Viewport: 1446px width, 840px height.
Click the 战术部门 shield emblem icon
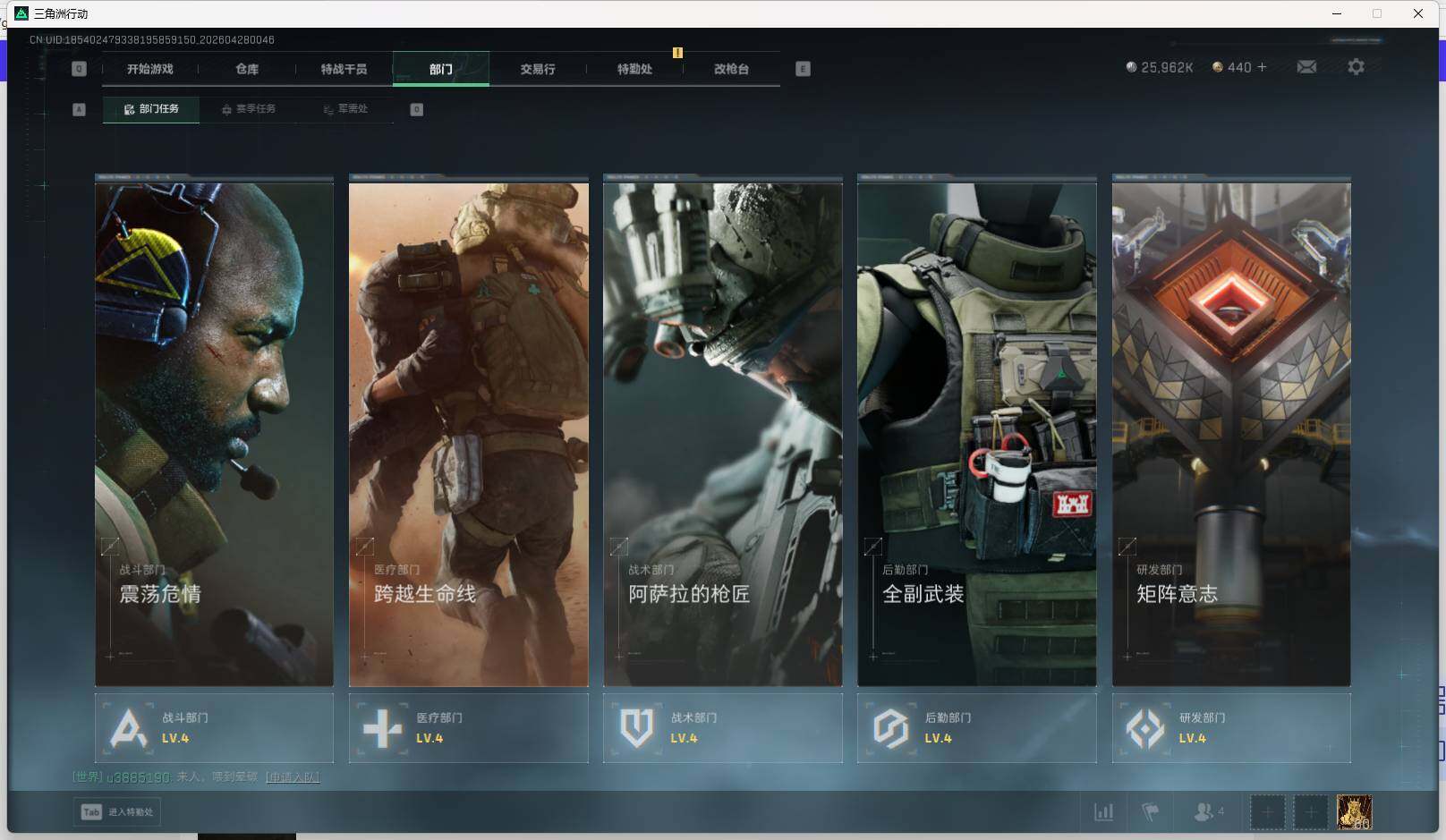(636, 728)
